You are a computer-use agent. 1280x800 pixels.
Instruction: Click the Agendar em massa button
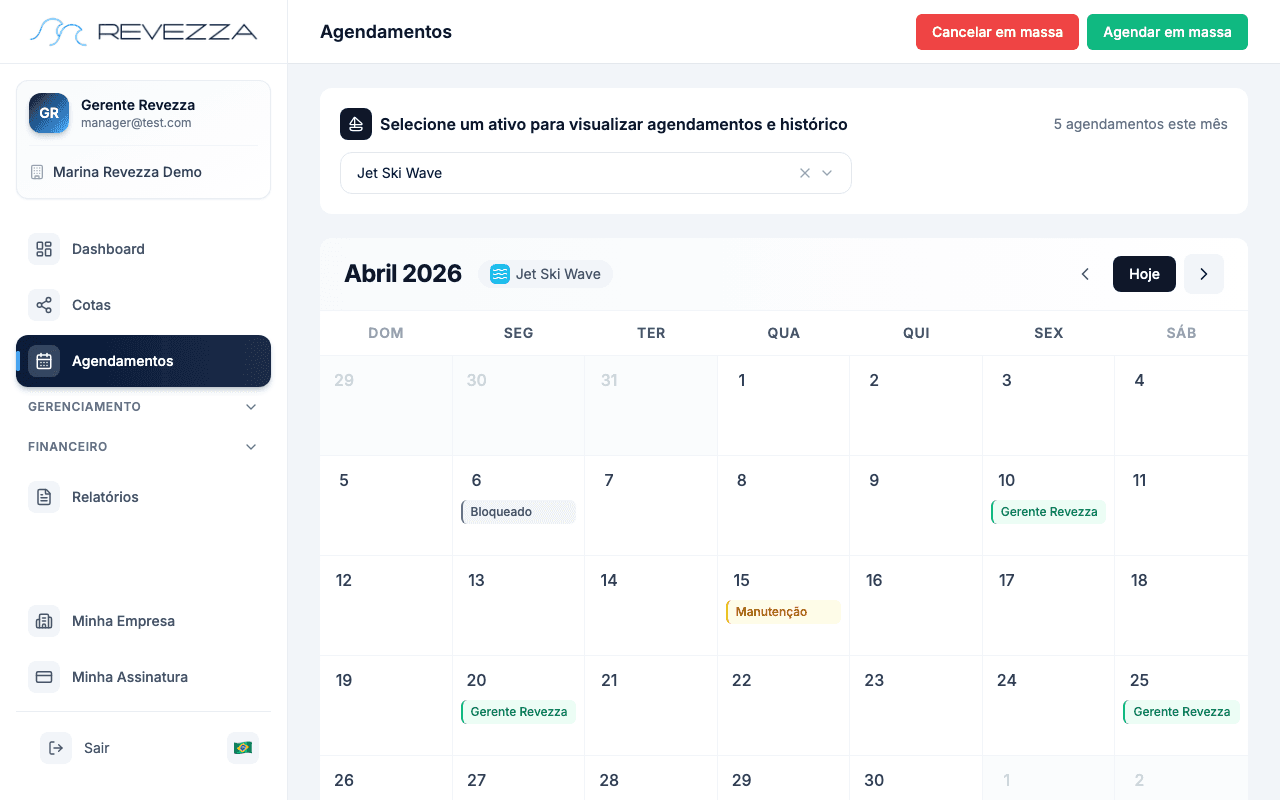point(1167,32)
